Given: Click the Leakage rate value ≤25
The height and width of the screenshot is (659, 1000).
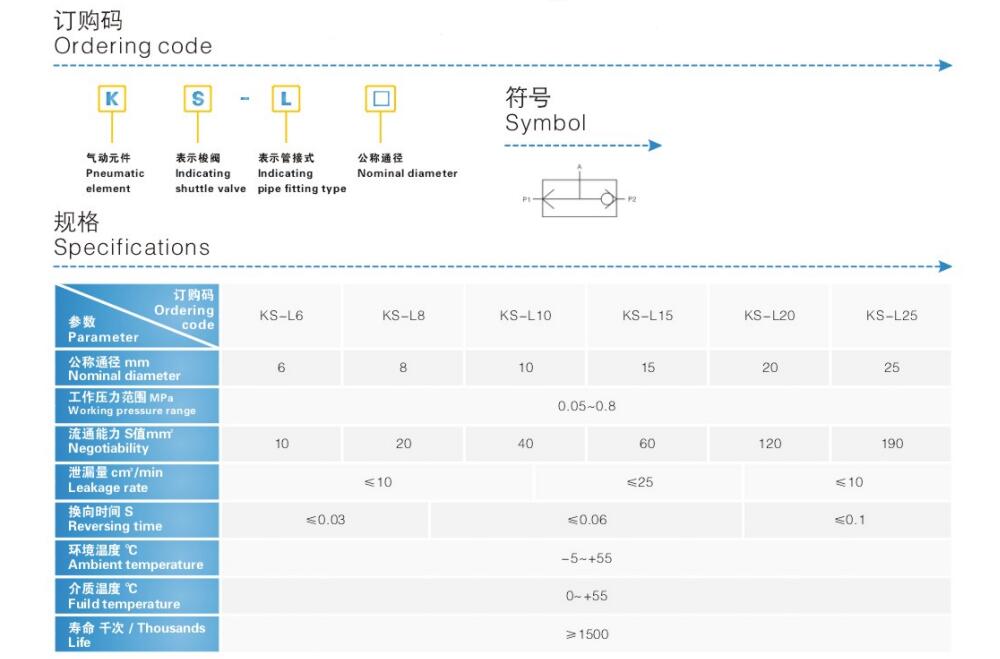Looking at the screenshot, I should pyautogui.click(x=639, y=482).
